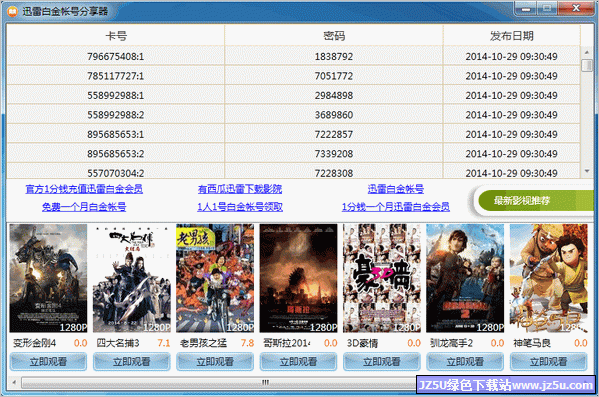
Task: Click date cell in 796675408:1 row
Action: (x=512, y=57)
